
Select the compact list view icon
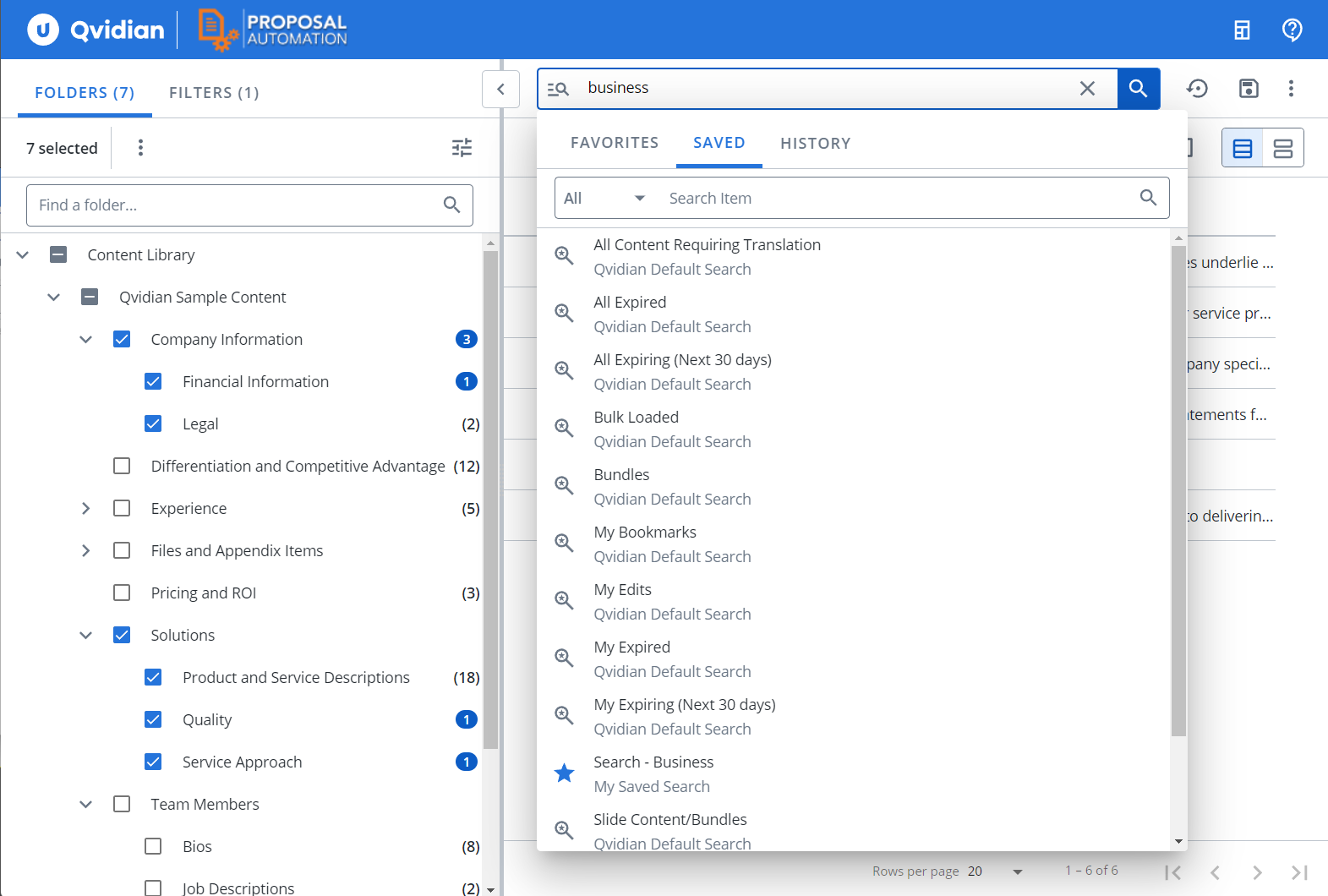1243,149
